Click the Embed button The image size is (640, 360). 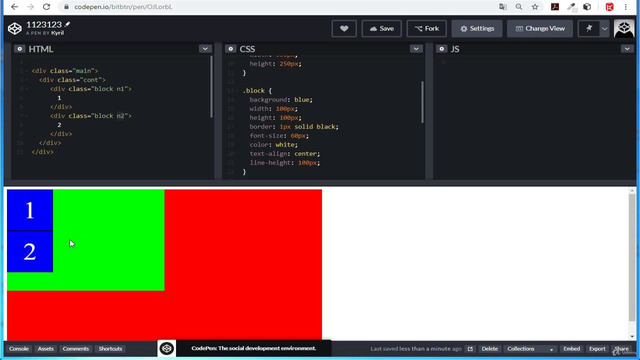pos(571,349)
